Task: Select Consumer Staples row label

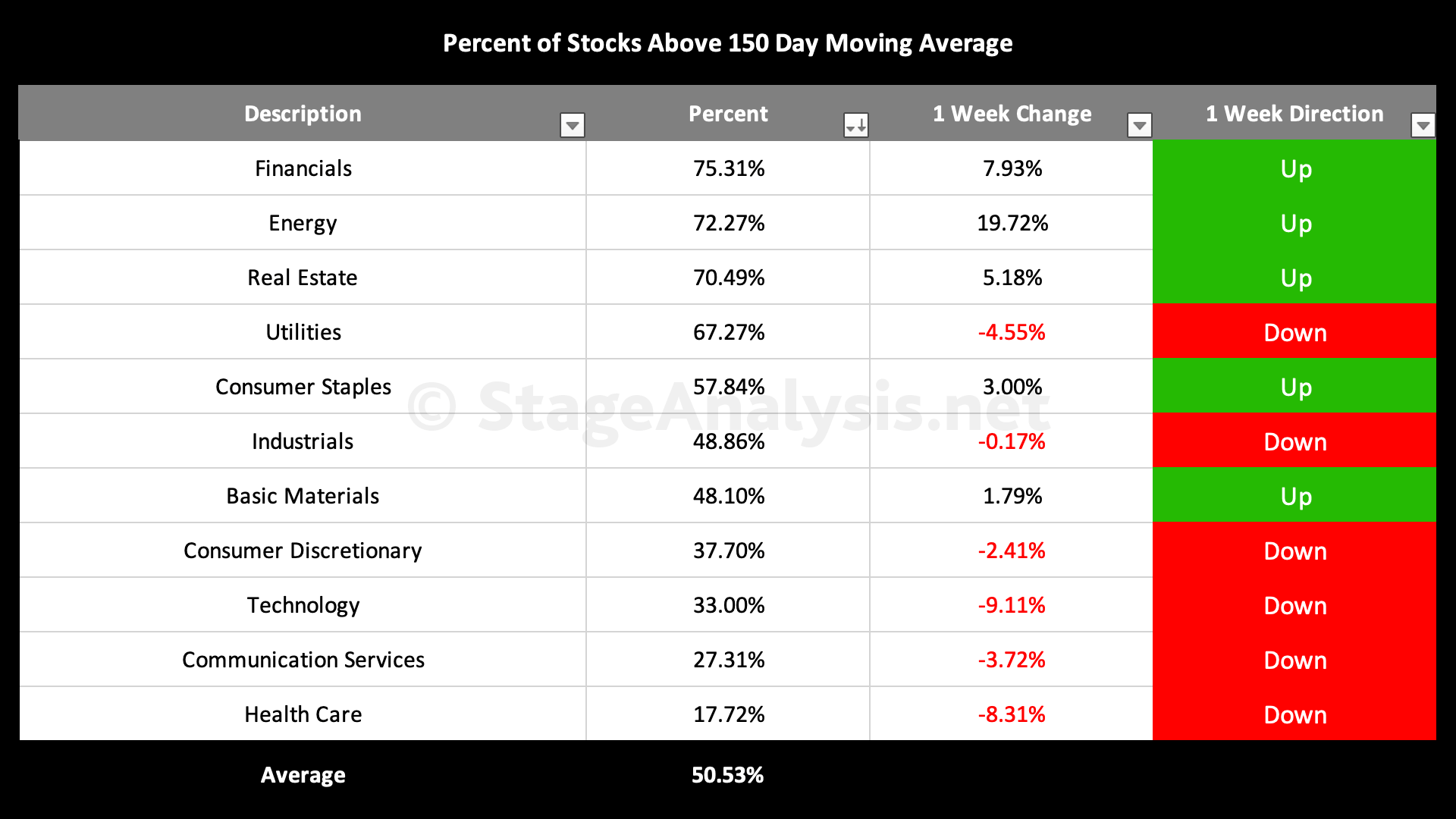Action: click(303, 387)
